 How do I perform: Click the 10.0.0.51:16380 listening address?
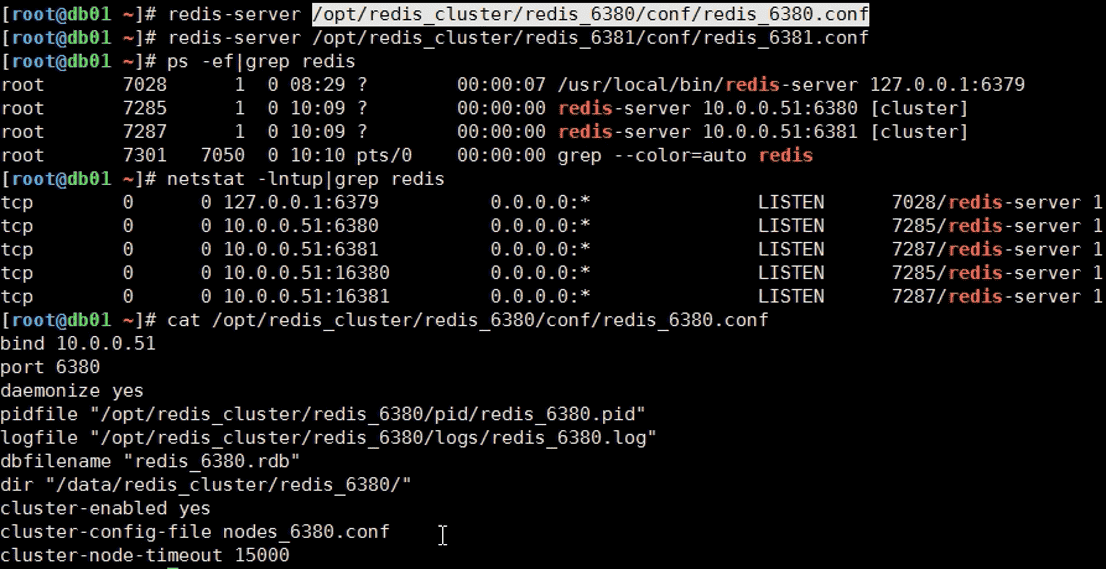click(306, 273)
